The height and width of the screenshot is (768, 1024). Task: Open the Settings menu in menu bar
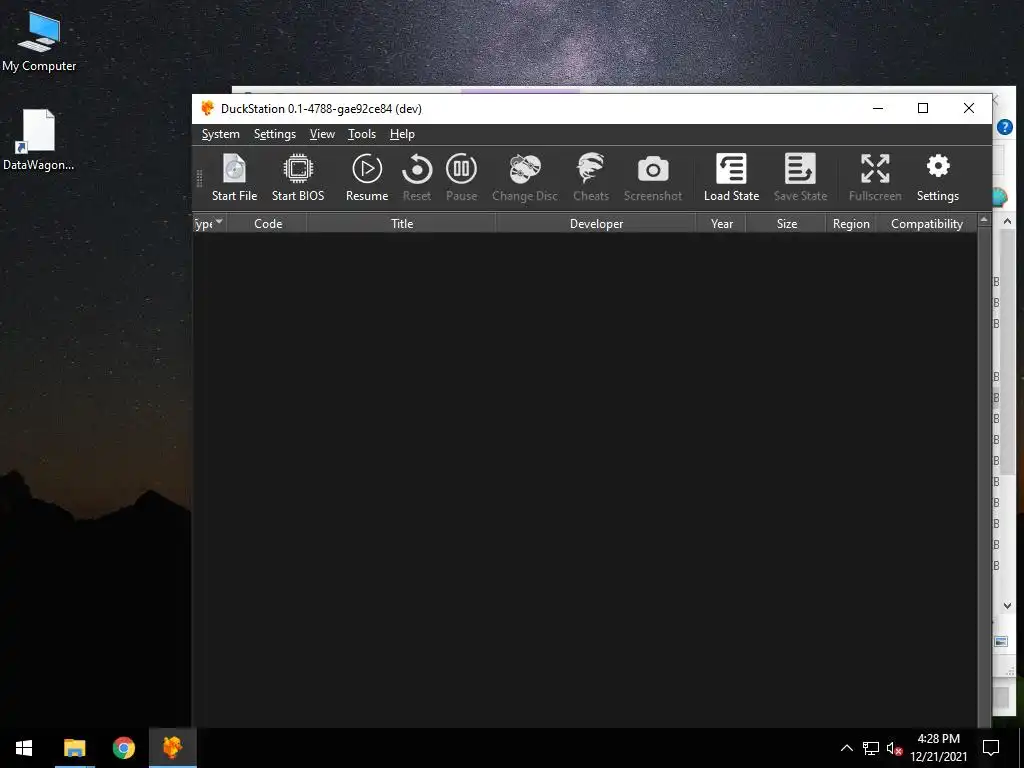(x=274, y=134)
